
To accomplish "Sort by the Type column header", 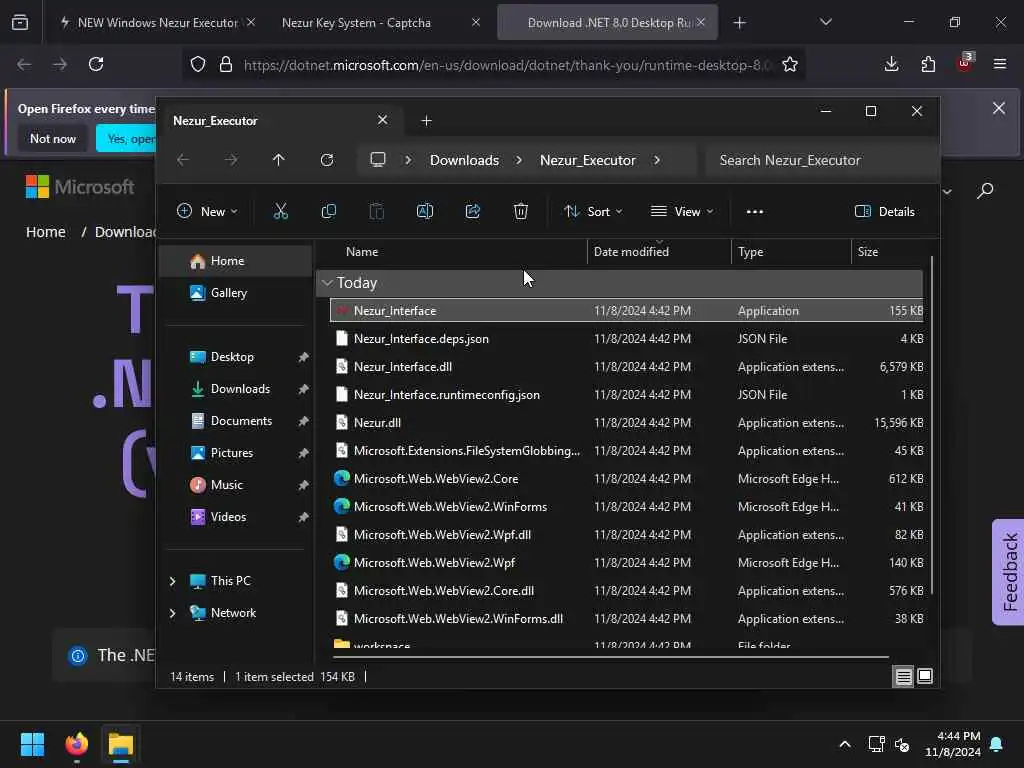I will point(791,251).
